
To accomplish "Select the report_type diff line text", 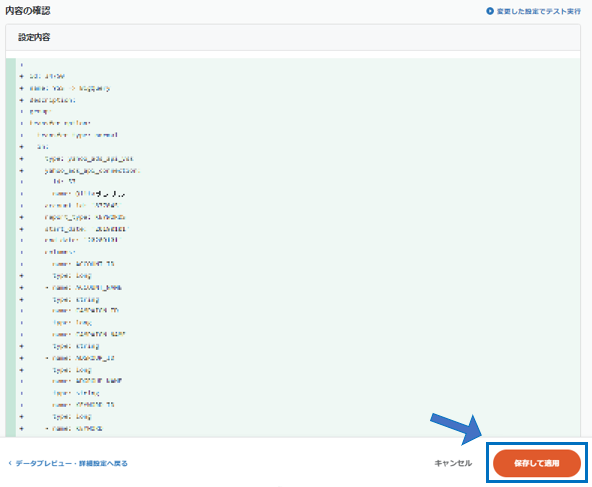I will [x=85, y=217].
